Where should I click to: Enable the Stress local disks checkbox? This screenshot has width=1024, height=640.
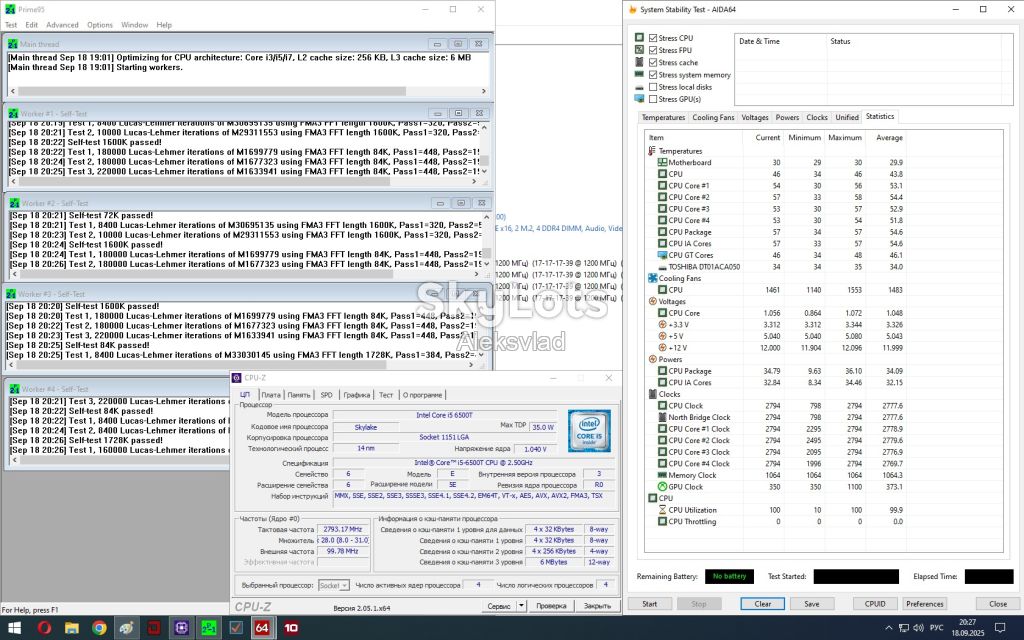[653, 87]
